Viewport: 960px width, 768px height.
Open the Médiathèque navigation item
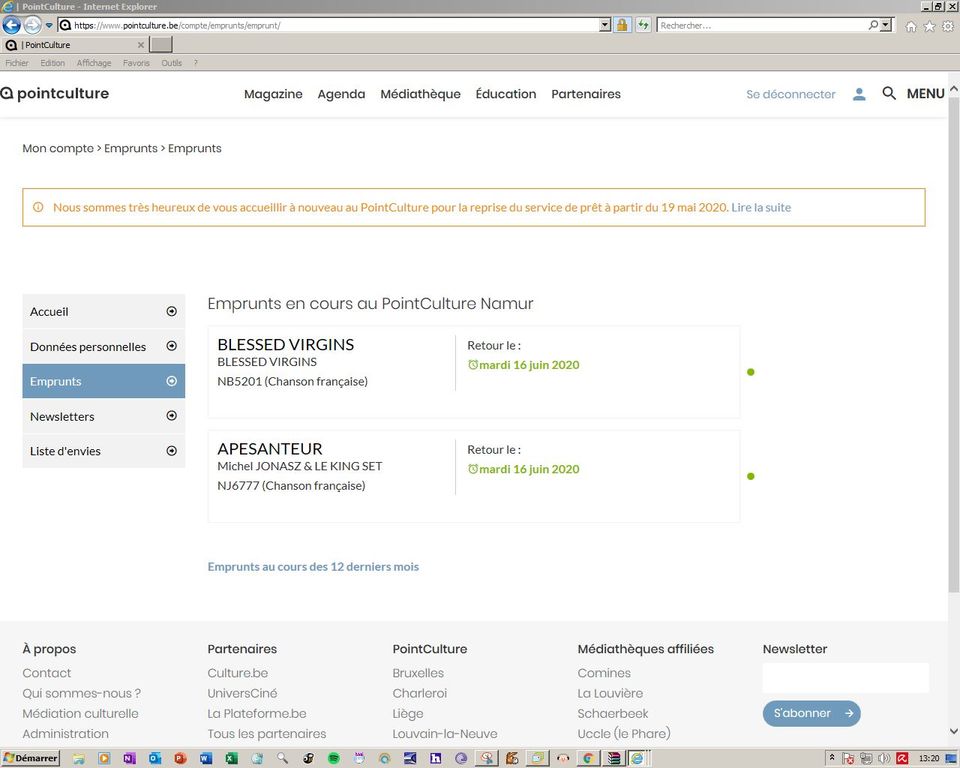click(x=420, y=94)
